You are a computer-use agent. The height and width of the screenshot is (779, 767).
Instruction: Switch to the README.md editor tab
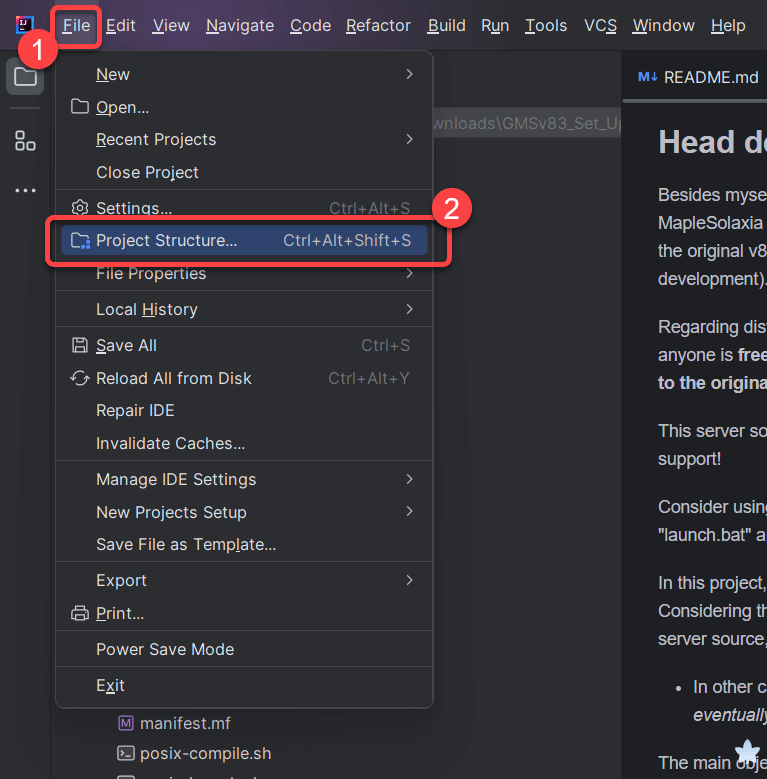(x=698, y=77)
